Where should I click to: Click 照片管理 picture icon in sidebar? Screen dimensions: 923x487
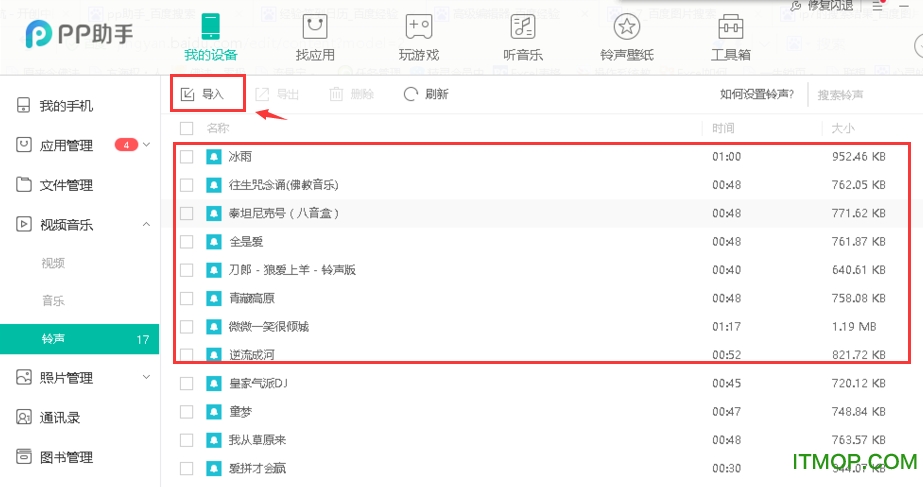tap(24, 377)
